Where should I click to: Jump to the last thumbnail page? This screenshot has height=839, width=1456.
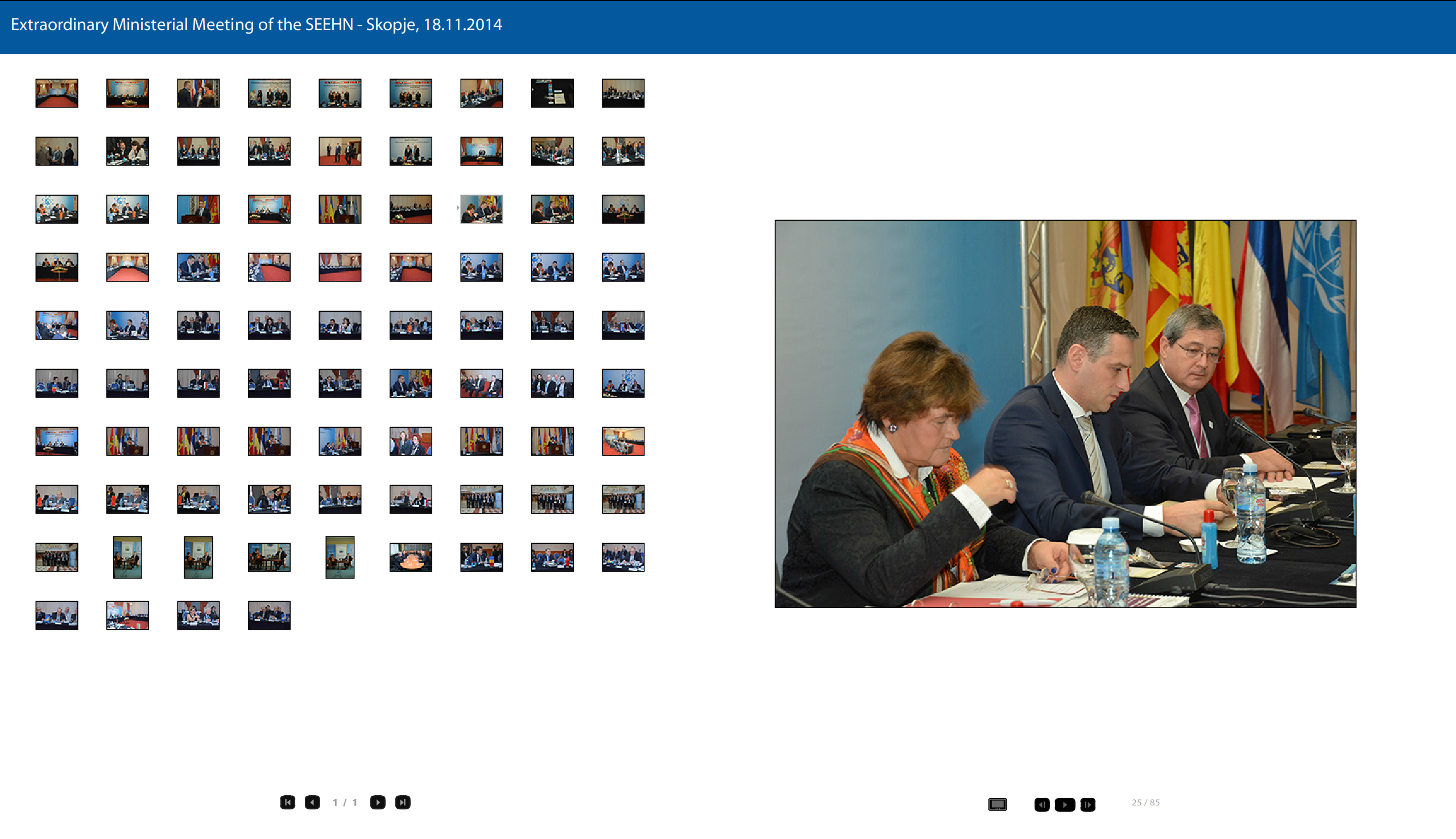point(403,802)
